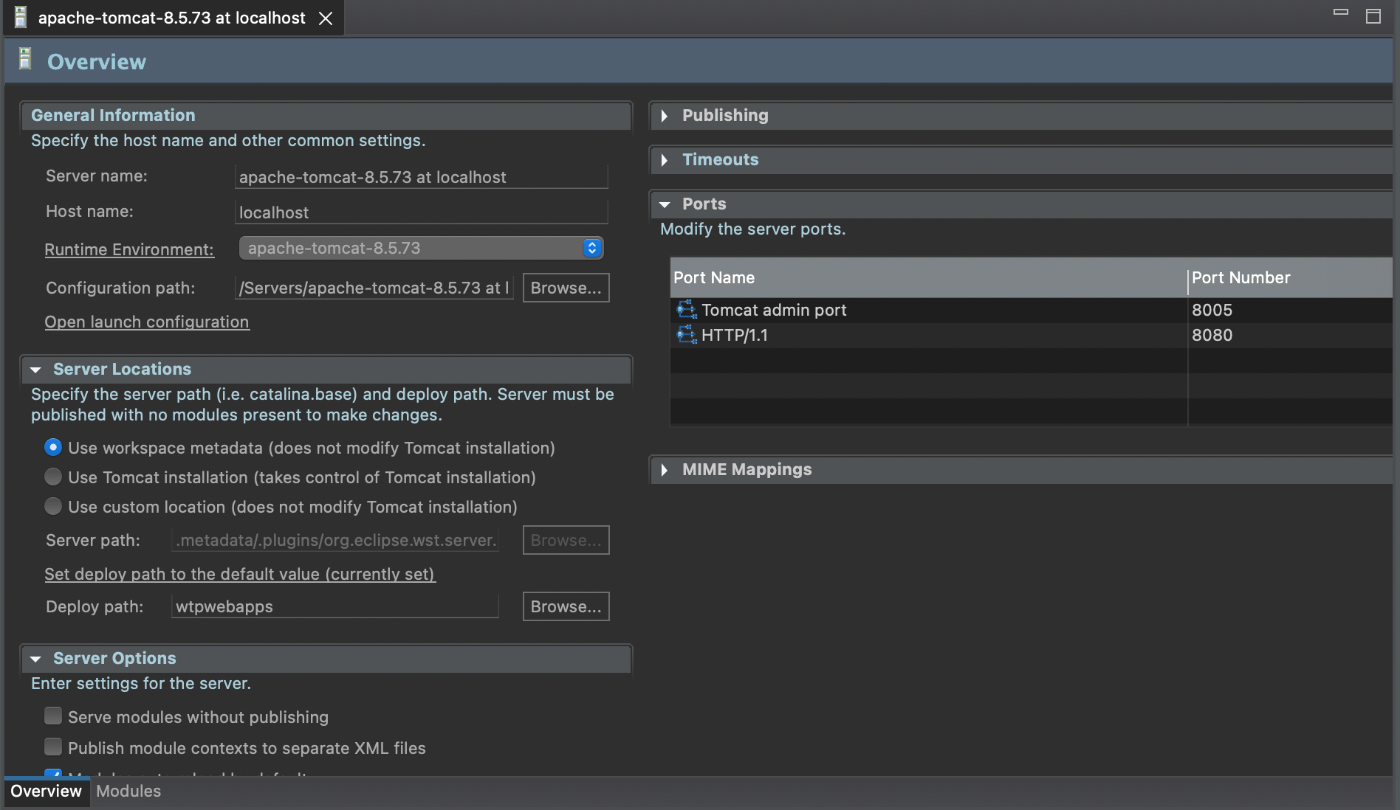The height and width of the screenshot is (810, 1400).
Task: Click Browse next to Deploy path
Action: [x=566, y=607]
